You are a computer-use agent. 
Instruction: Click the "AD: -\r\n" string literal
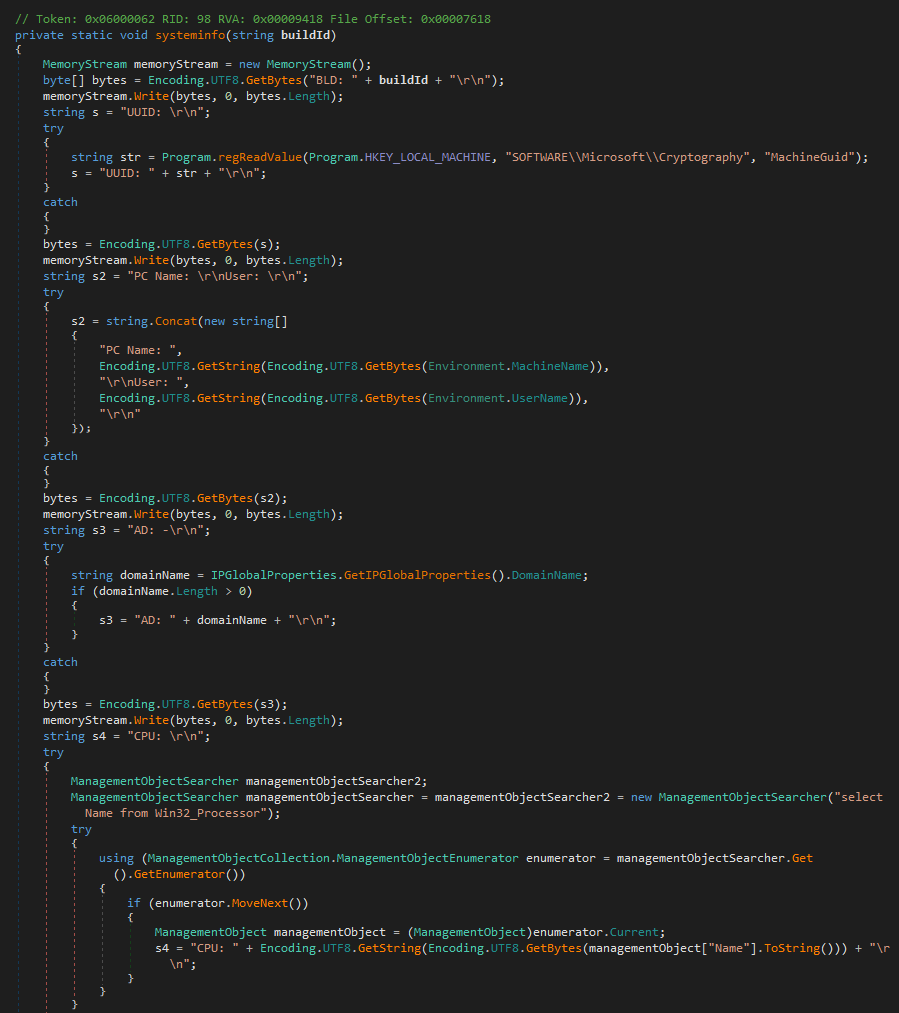tap(165, 530)
